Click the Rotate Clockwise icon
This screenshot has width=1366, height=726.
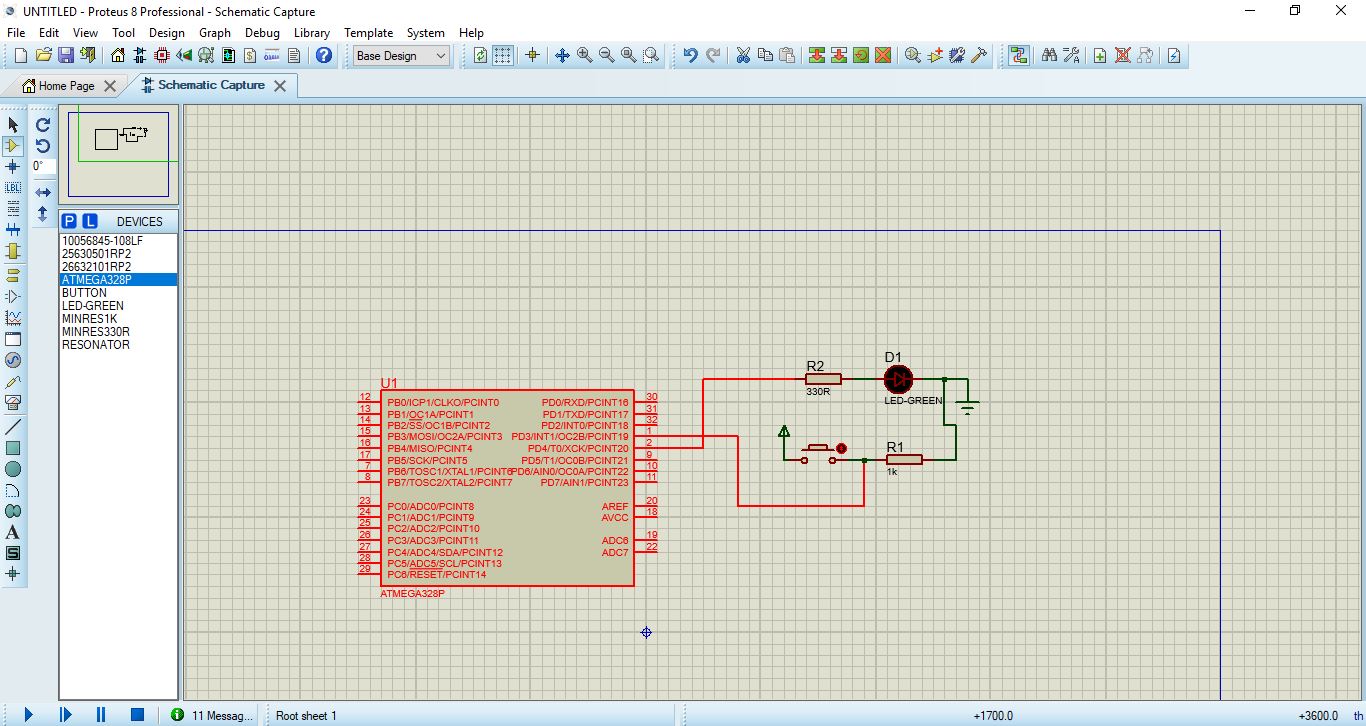pyautogui.click(x=43, y=125)
